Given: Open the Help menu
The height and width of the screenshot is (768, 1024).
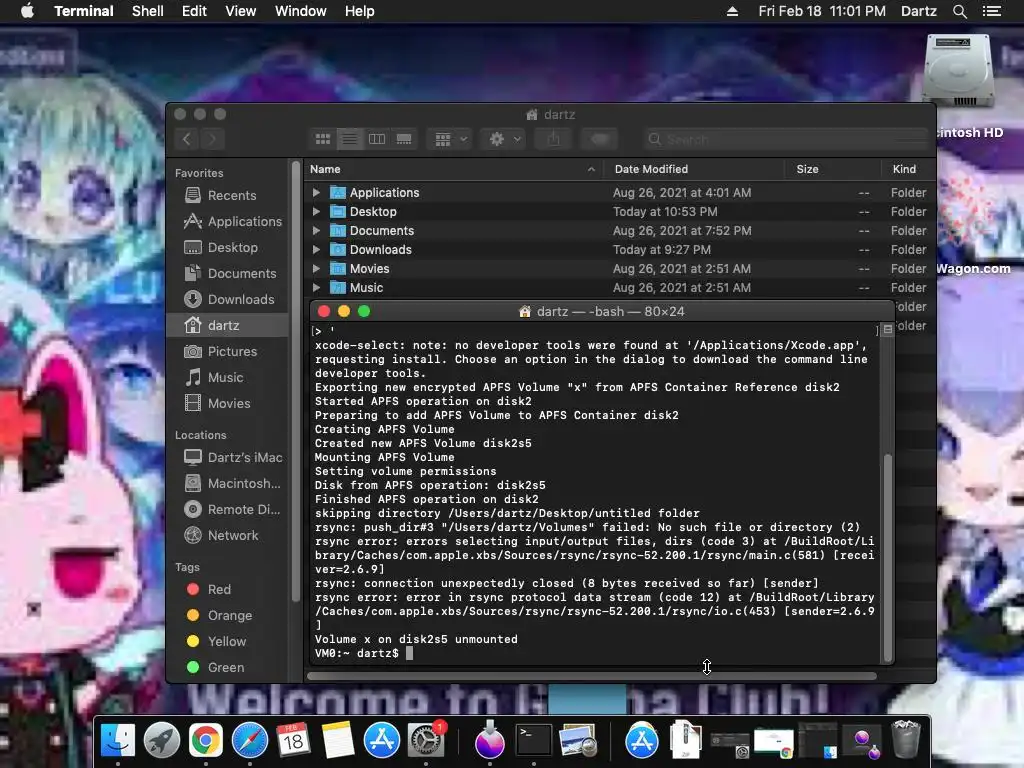Looking at the screenshot, I should (359, 11).
